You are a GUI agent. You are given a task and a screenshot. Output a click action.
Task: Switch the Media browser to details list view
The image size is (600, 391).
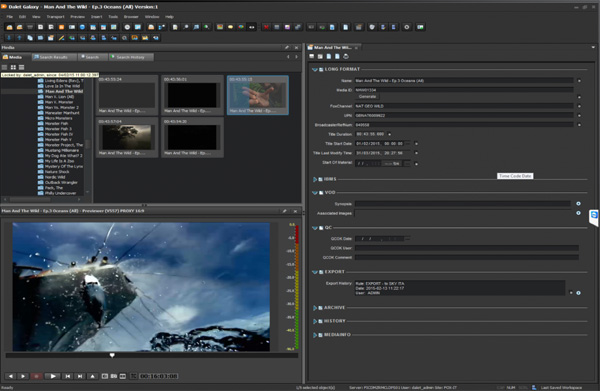[x=21, y=67]
